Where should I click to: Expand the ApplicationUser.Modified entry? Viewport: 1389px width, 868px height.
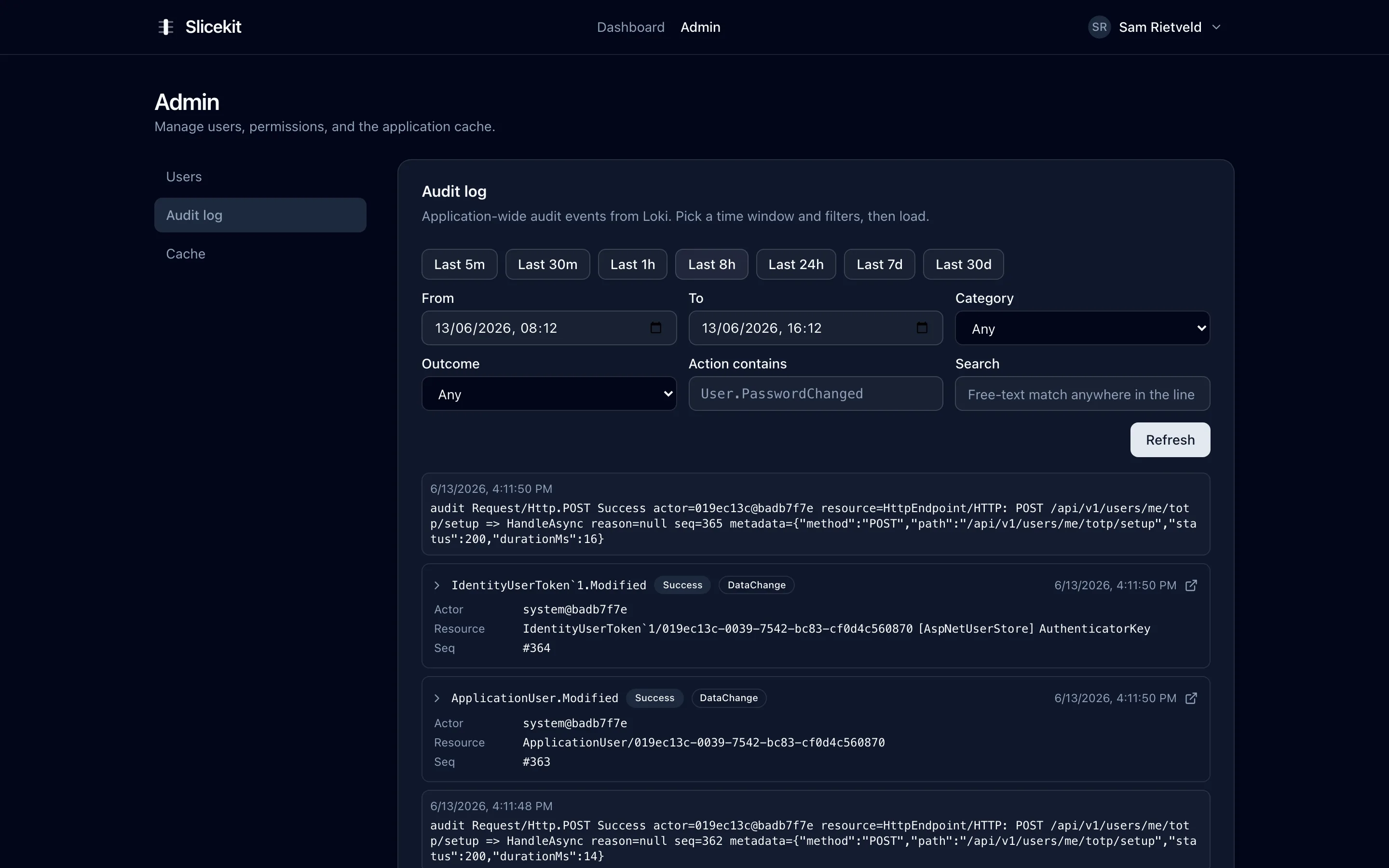click(x=437, y=698)
